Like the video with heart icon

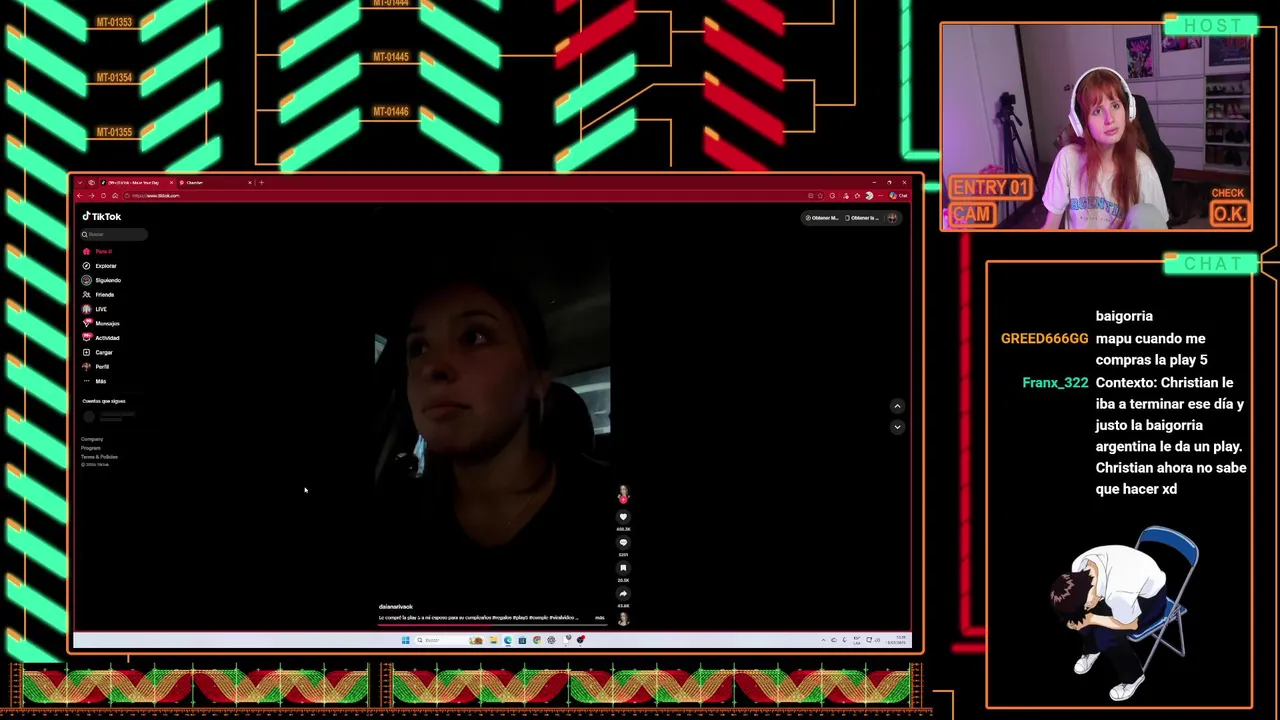click(x=623, y=517)
